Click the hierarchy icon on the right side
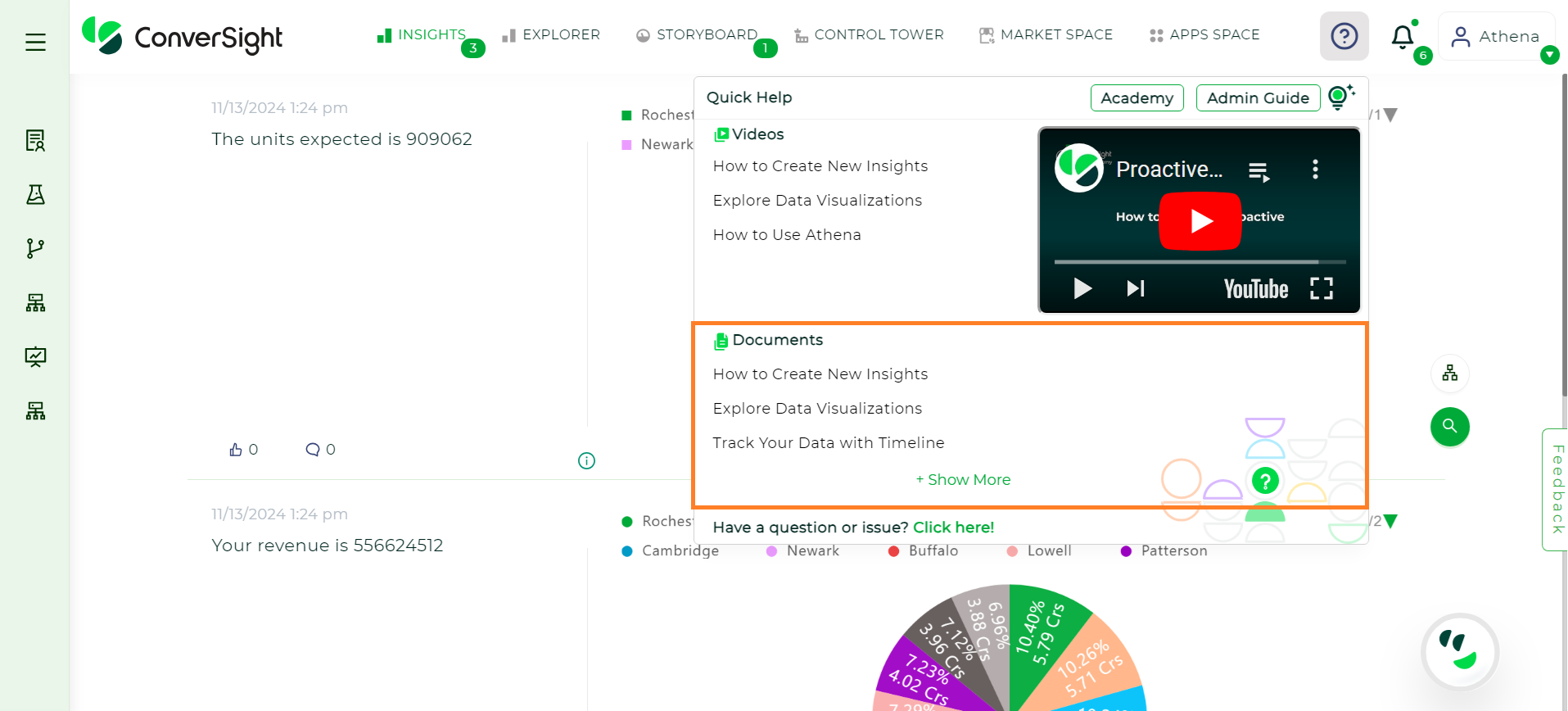The height and width of the screenshot is (711, 1568). [x=1450, y=374]
